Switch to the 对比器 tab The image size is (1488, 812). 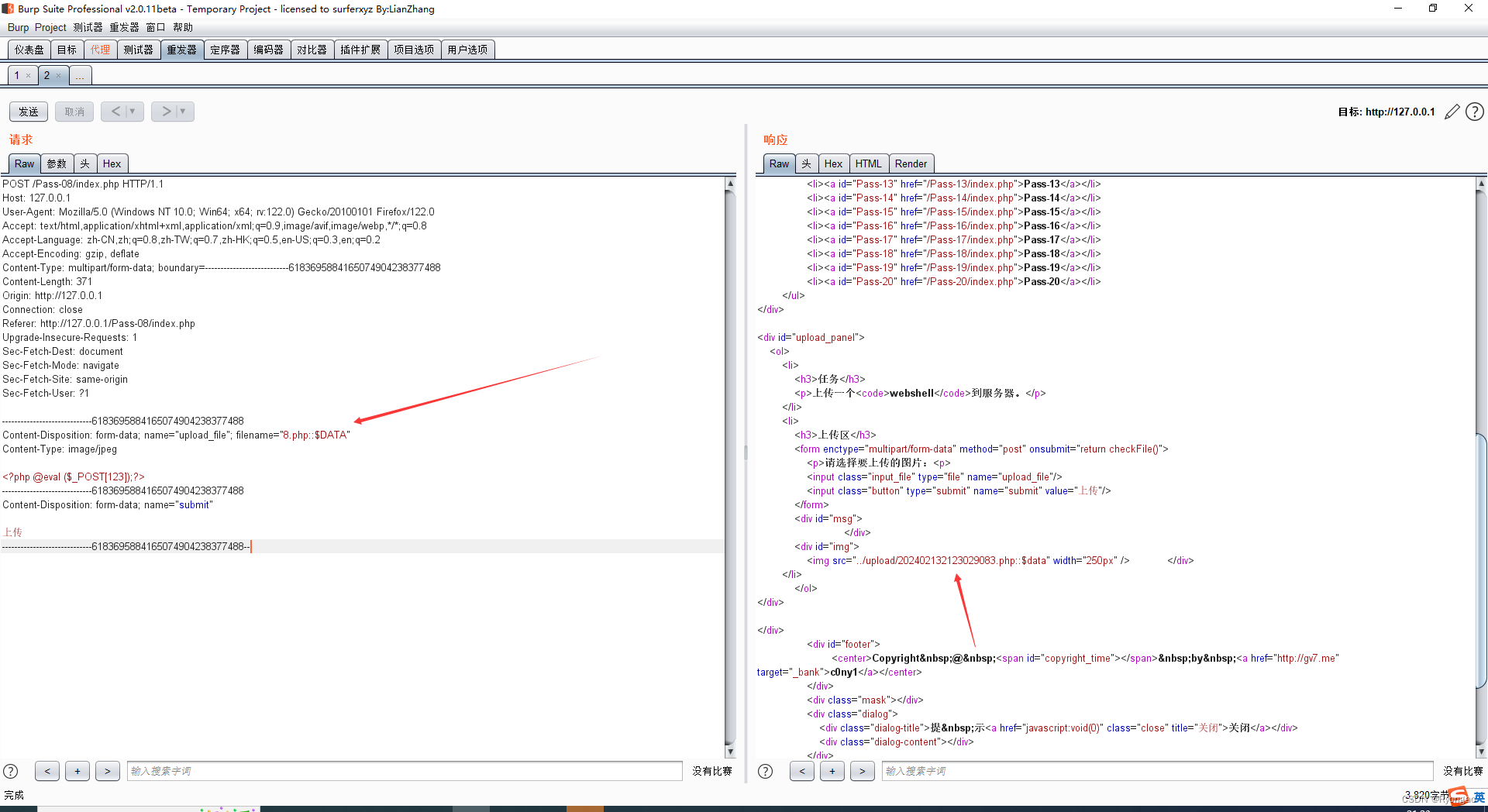pyautogui.click(x=312, y=50)
